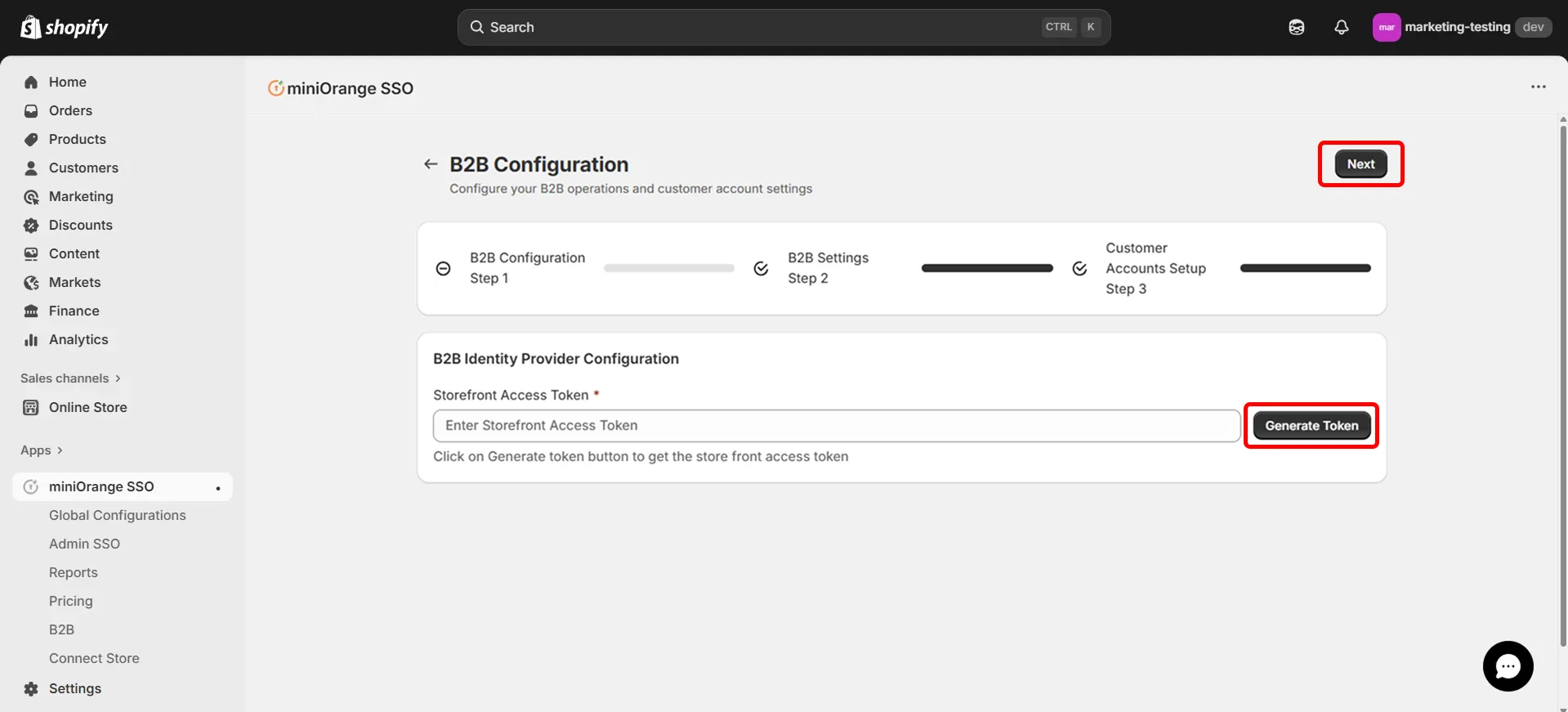The height and width of the screenshot is (712, 1568).
Task: Expand the Sales channels section
Action: pos(70,378)
